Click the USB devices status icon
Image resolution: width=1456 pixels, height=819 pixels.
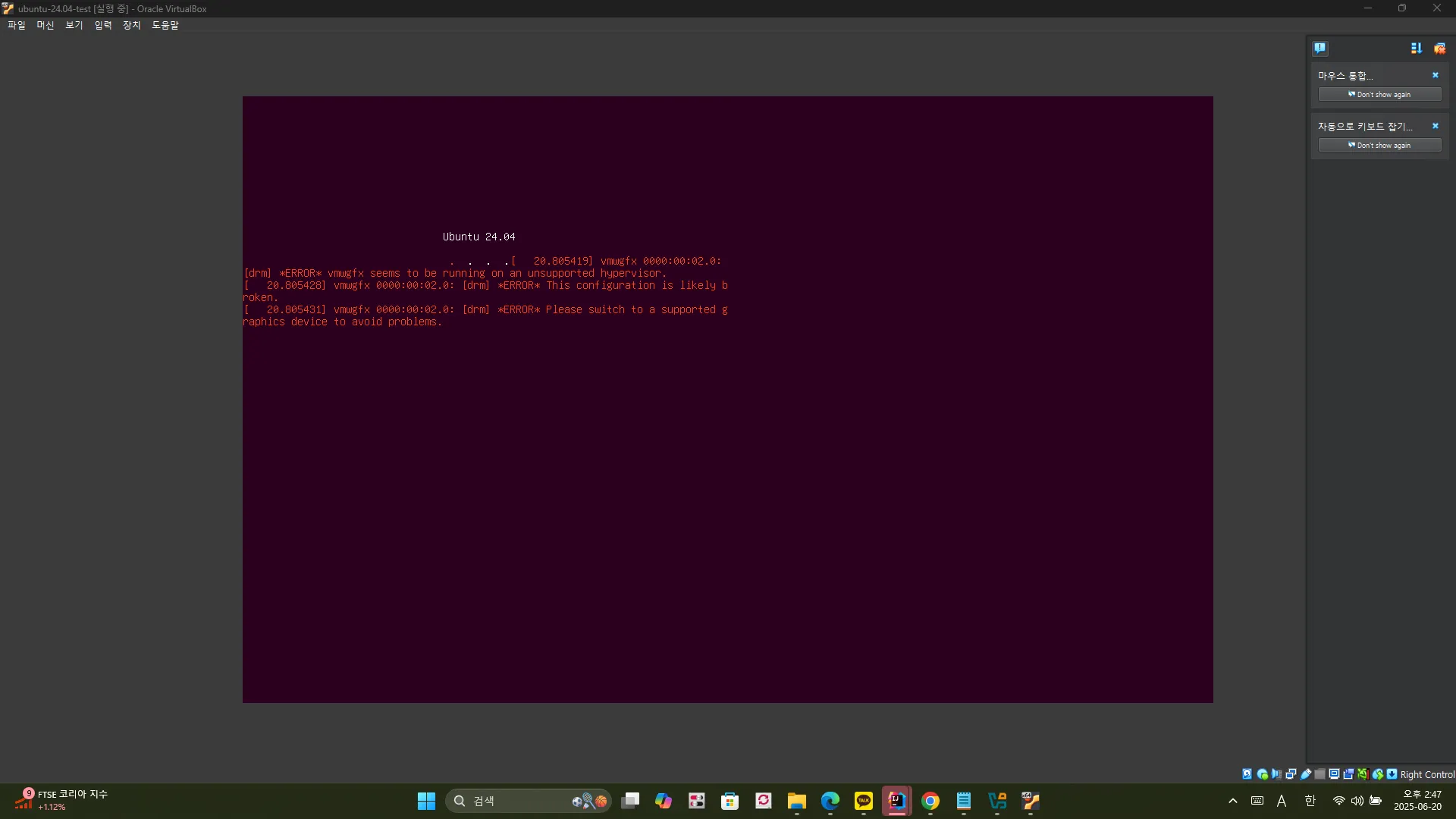[x=1305, y=774]
